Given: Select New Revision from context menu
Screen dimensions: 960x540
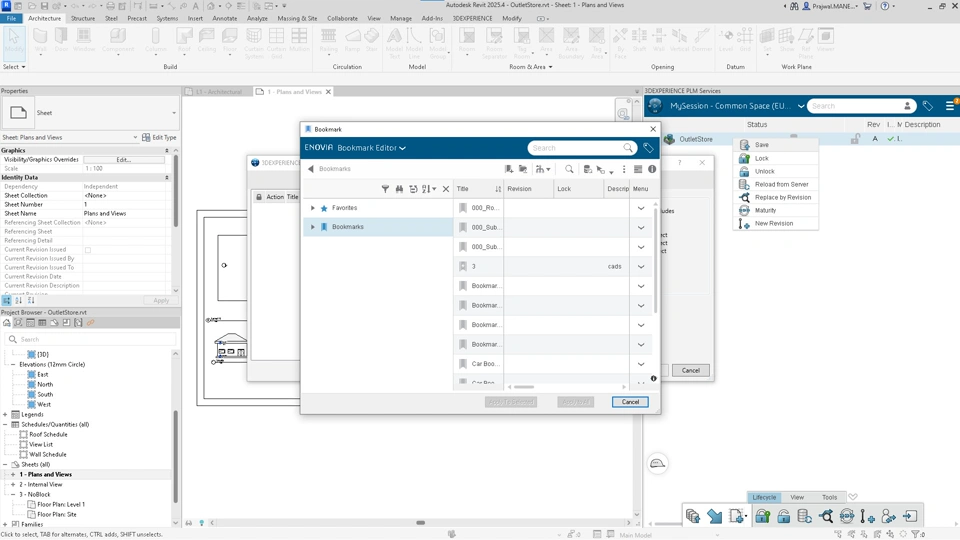Looking at the screenshot, I should (776, 223).
